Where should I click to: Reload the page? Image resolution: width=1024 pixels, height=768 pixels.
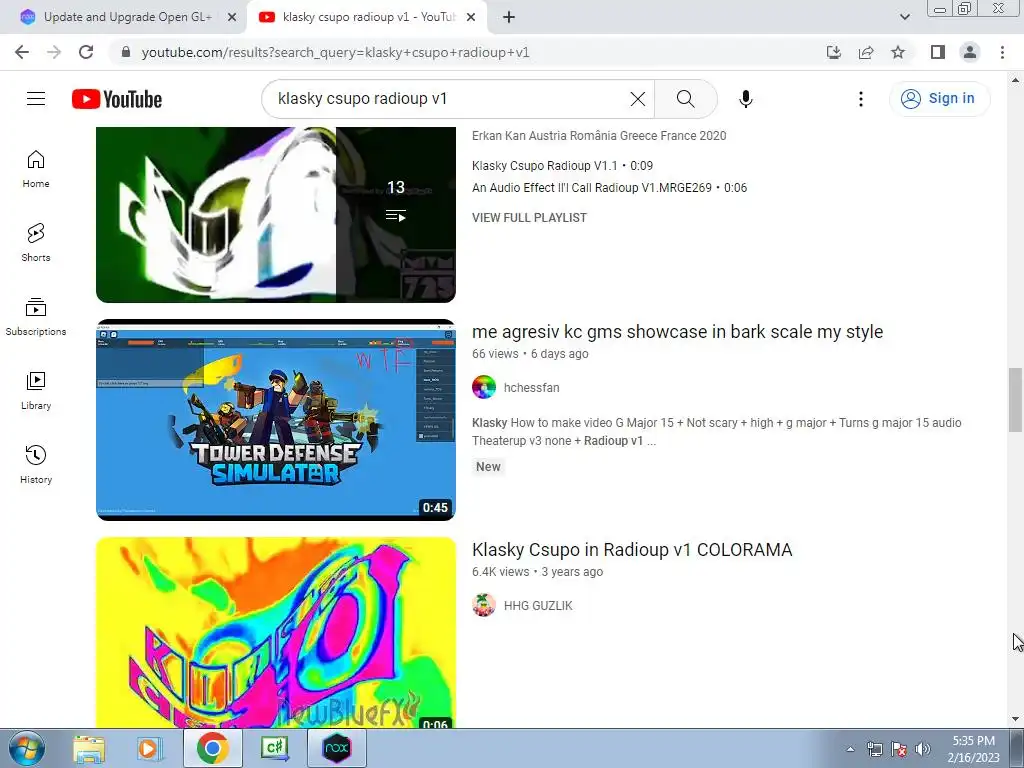[x=86, y=52]
